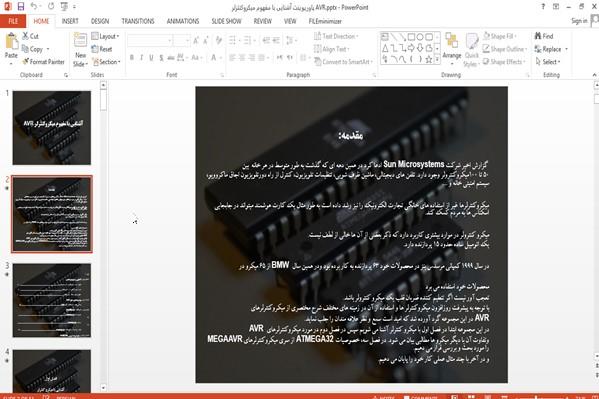
Task: Click Sign in at top right
Action: click(579, 21)
